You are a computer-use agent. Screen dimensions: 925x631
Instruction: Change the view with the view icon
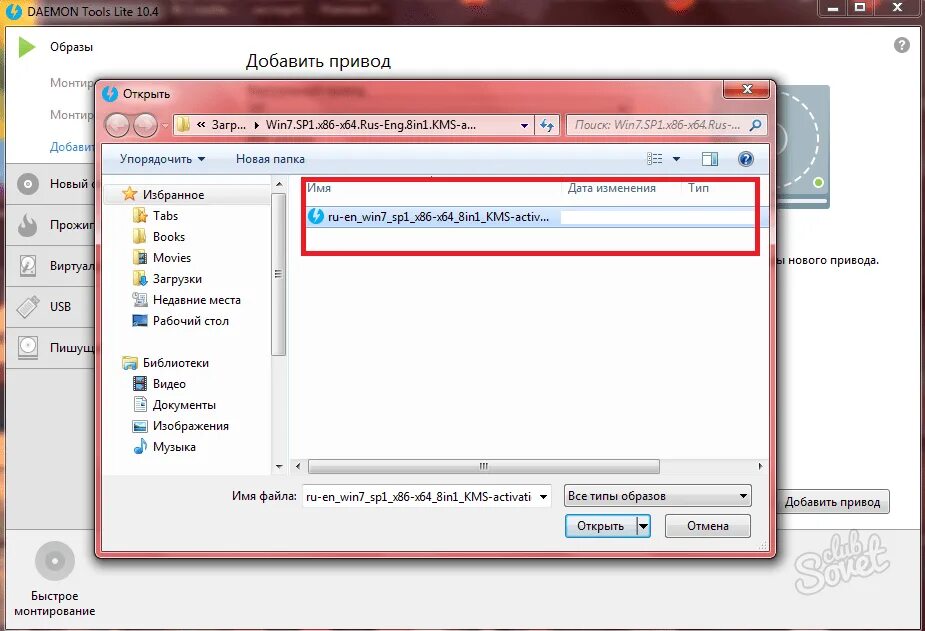click(655, 159)
